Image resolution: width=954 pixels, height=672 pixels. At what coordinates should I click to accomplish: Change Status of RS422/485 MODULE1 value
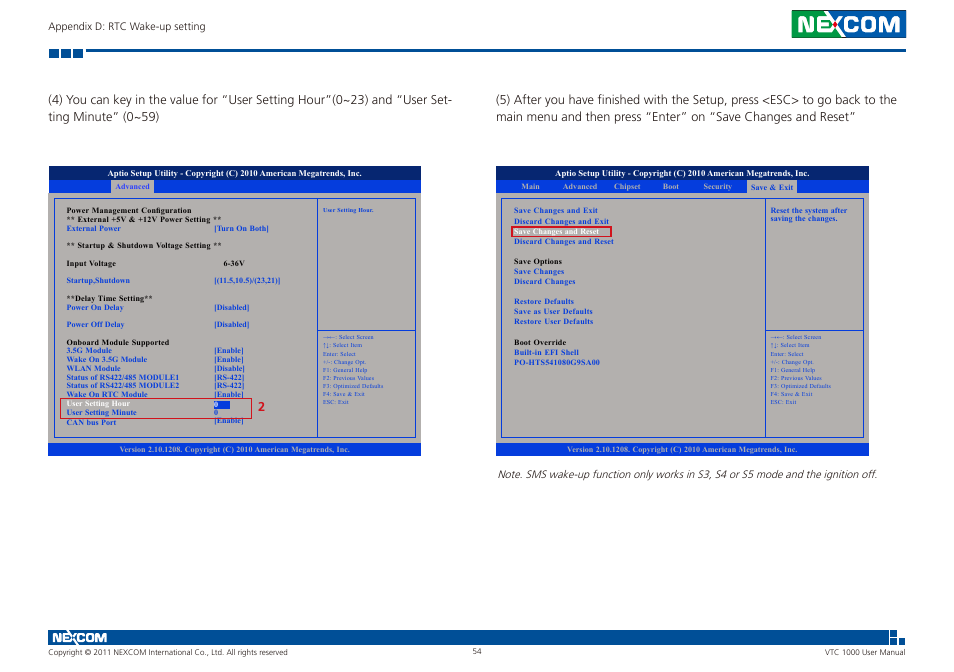pyautogui.click(x=229, y=377)
